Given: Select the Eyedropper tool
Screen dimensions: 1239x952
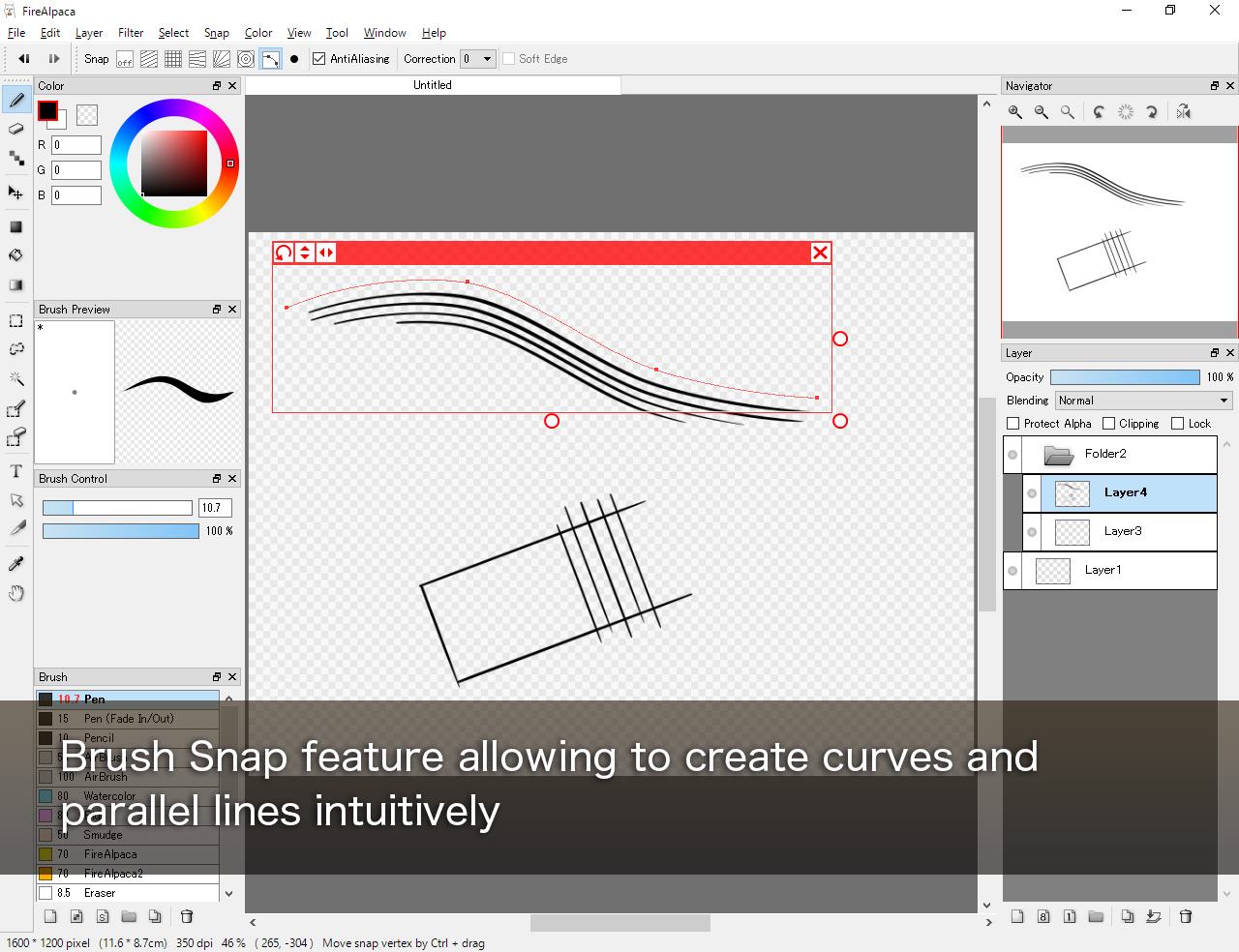Looking at the screenshot, I should (x=16, y=563).
